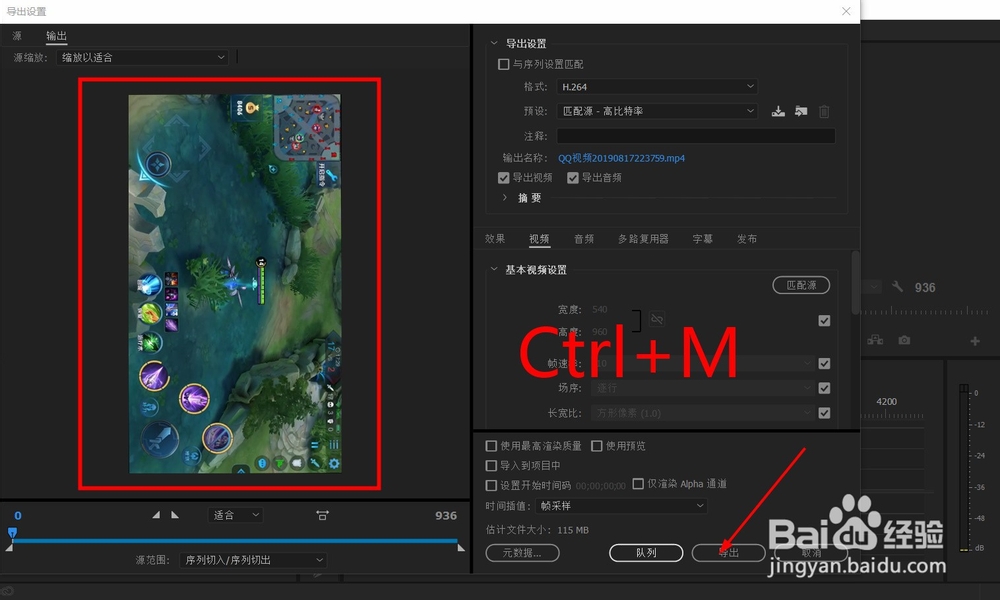The width and height of the screenshot is (1000, 600).
Task: Click the save preset icon
Action: pyautogui.click(x=777, y=112)
